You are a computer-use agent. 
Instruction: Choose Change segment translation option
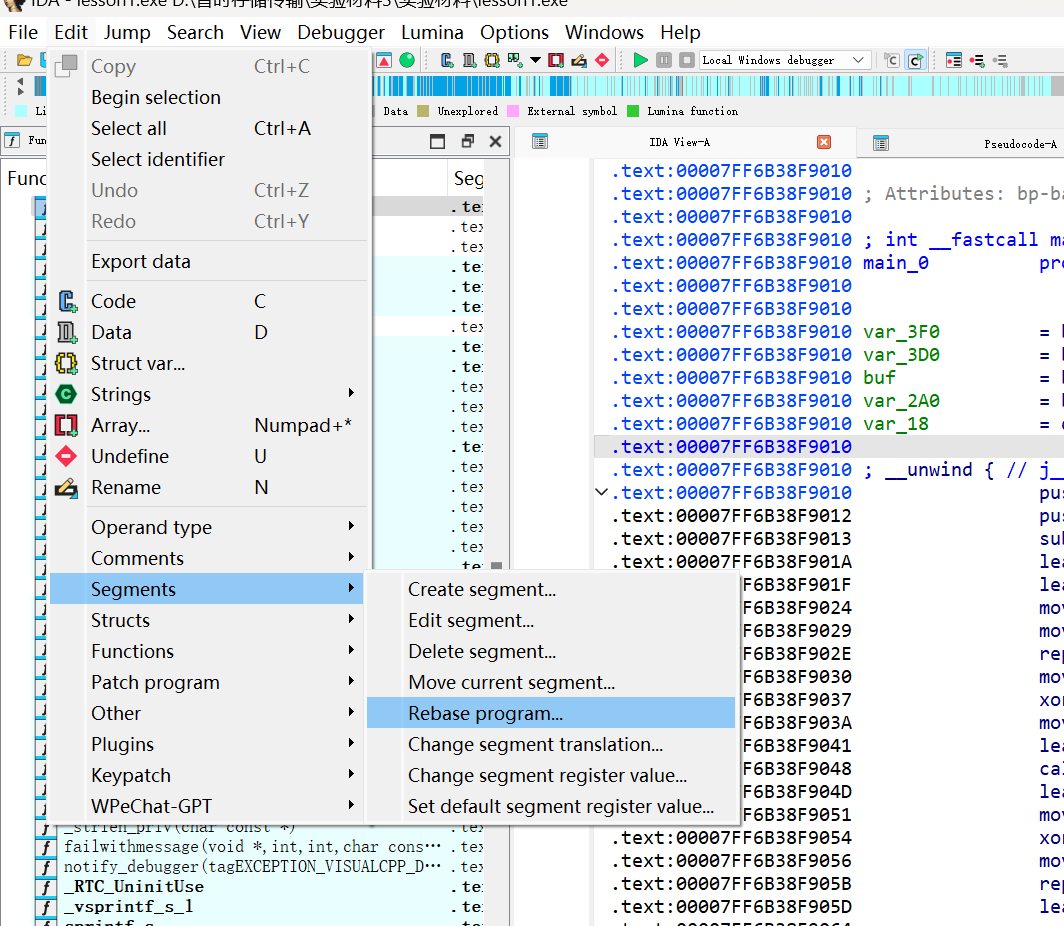(551, 744)
